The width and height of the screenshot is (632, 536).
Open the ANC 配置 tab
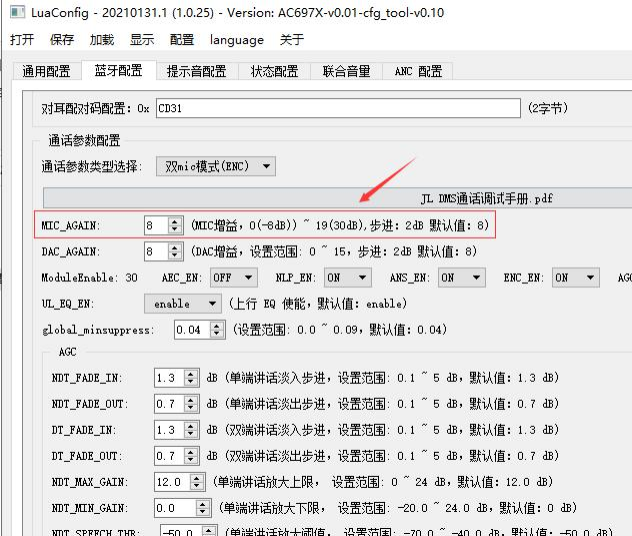point(418,71)
